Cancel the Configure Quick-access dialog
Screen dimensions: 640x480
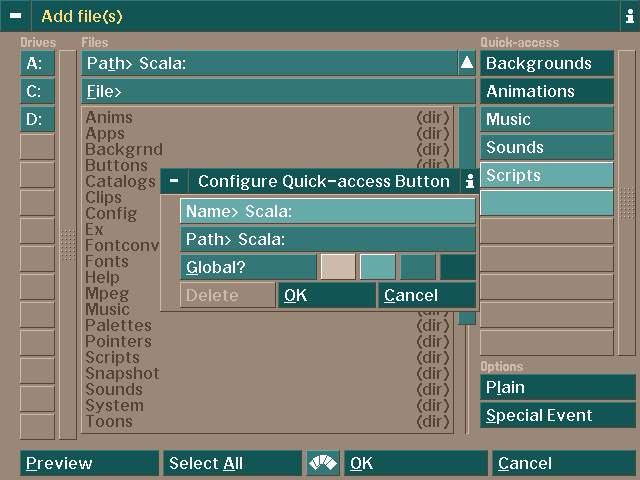427,295
